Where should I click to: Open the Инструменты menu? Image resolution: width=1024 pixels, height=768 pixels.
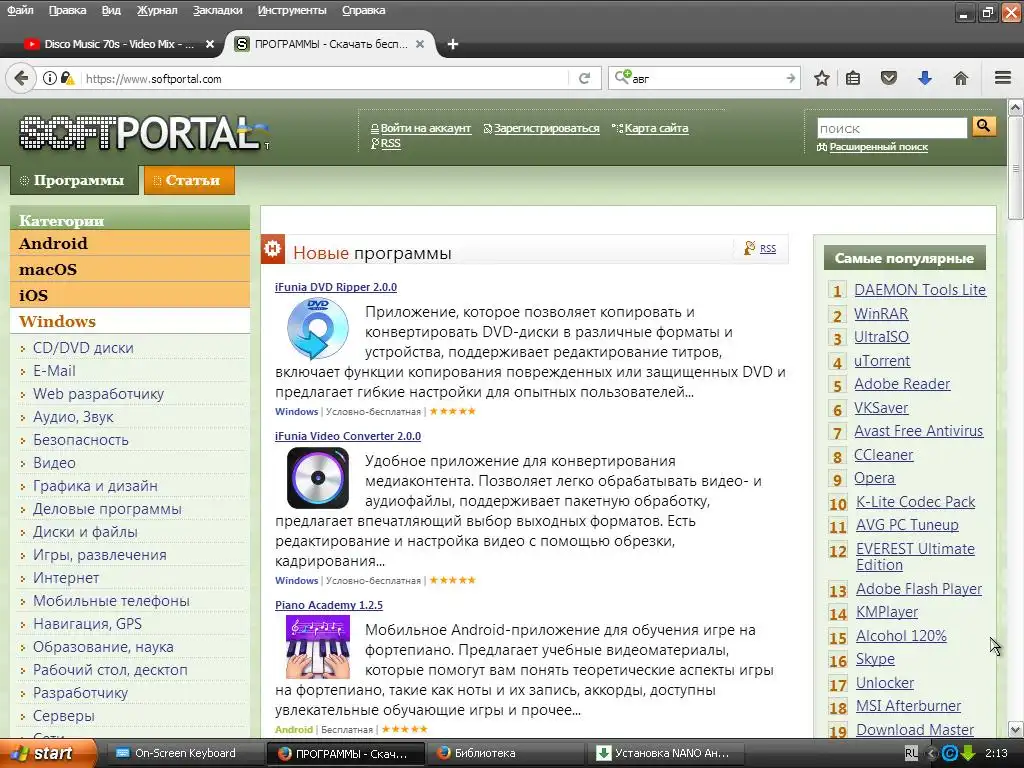(292, 10)
